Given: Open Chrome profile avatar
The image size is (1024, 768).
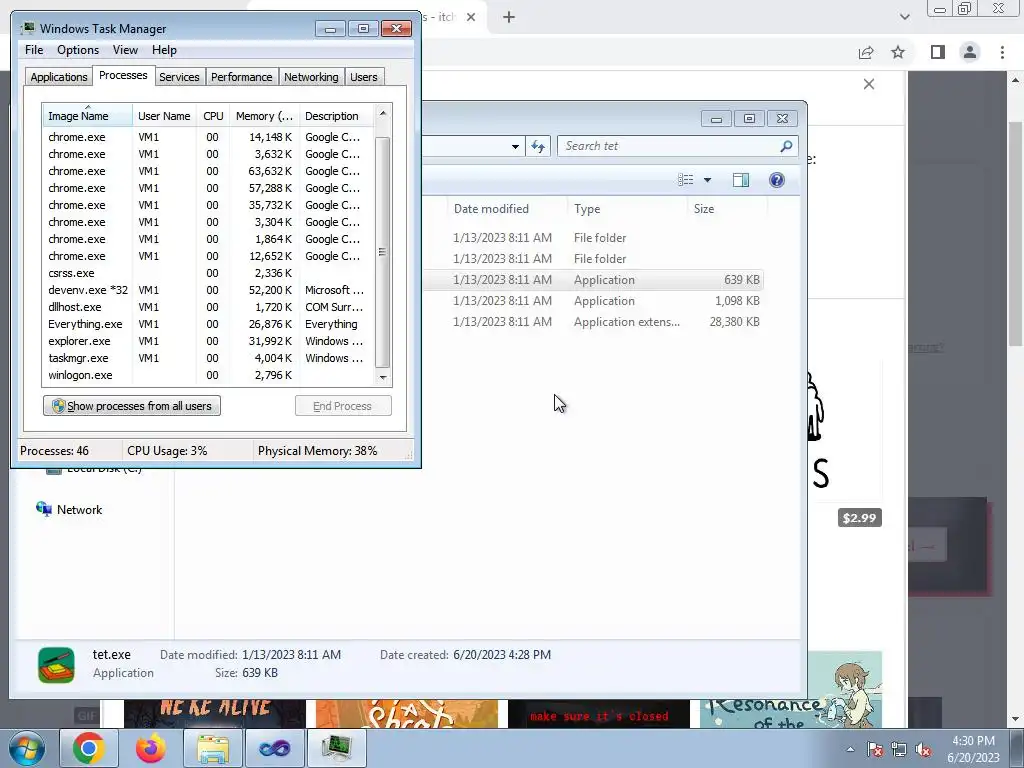Looking at the screenshot, I should 970,52.
